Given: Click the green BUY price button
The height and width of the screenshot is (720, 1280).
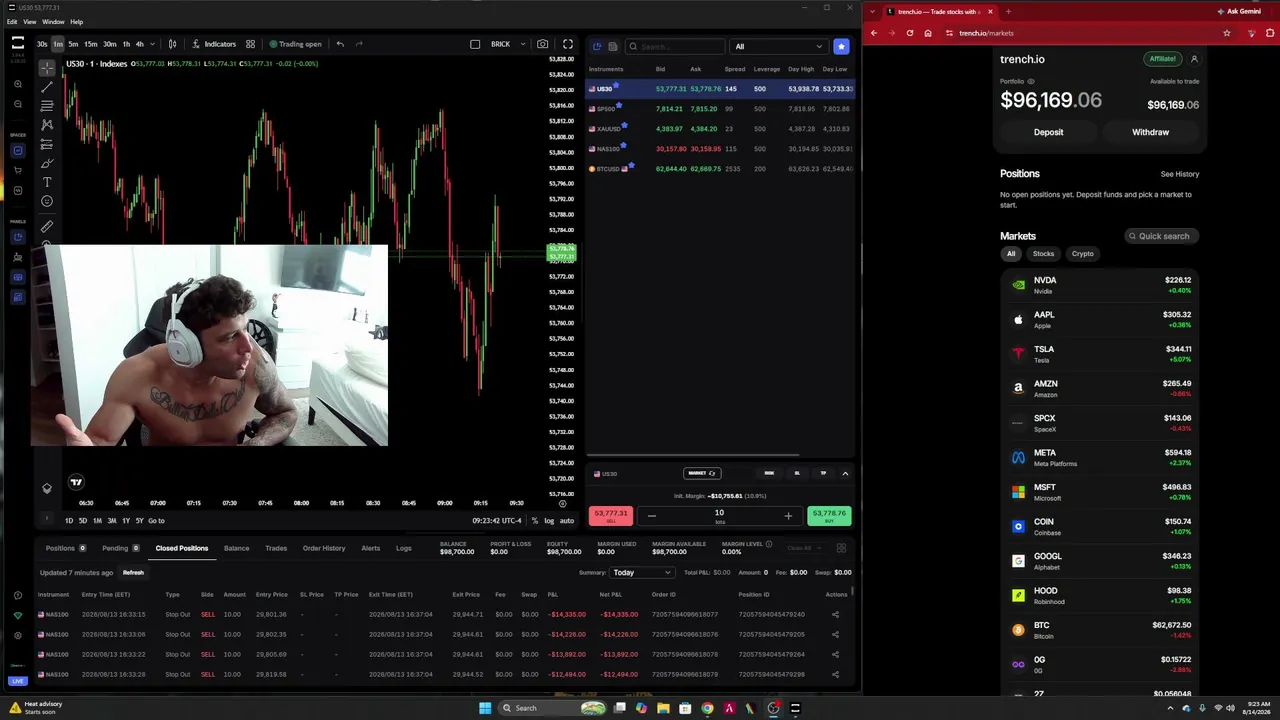Looking at the screenshot, I should [829, 516].
